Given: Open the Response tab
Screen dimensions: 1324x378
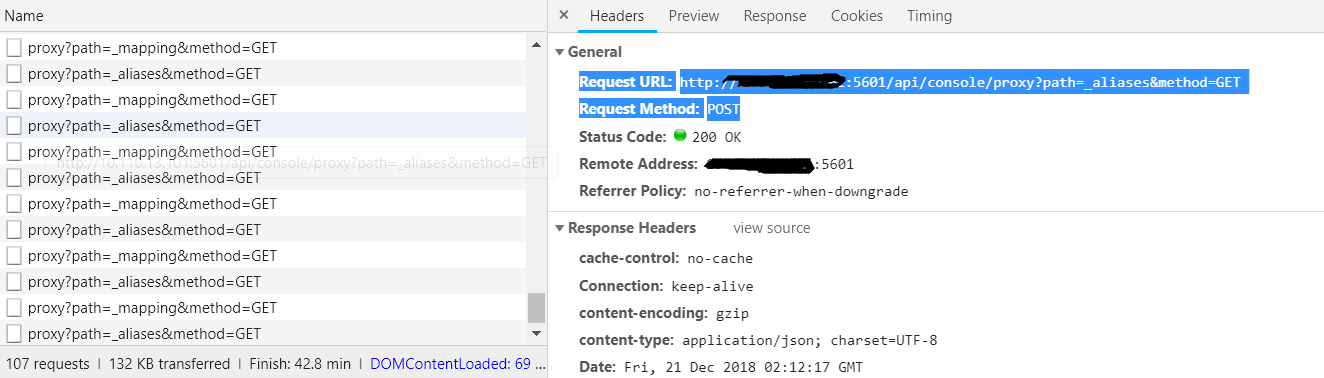Looking at the screenshot, I should [775, 16].
